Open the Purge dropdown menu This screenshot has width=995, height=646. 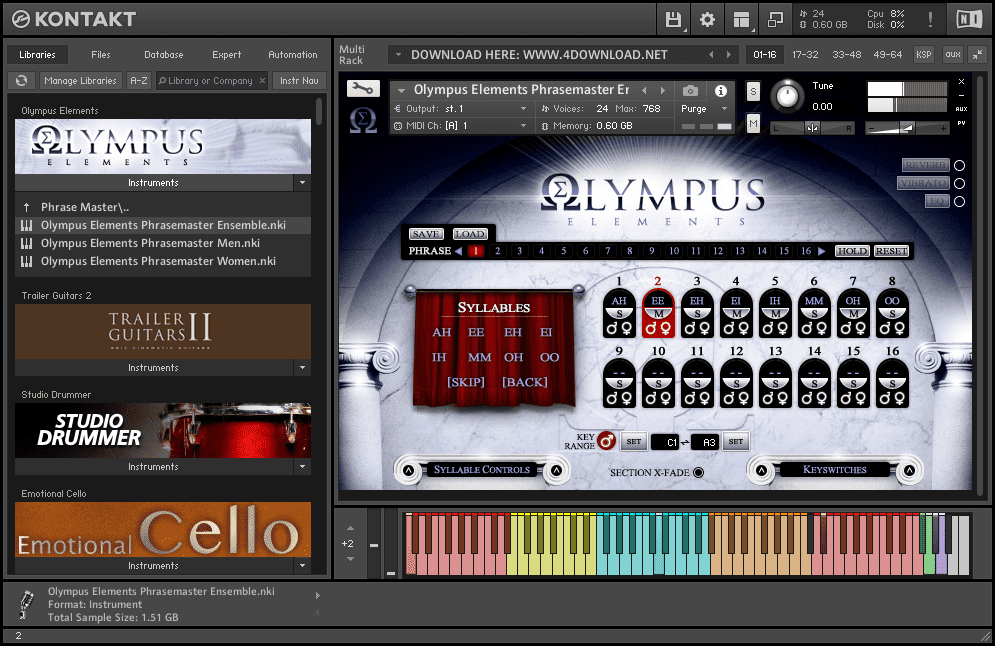click(x=704, y=109)
